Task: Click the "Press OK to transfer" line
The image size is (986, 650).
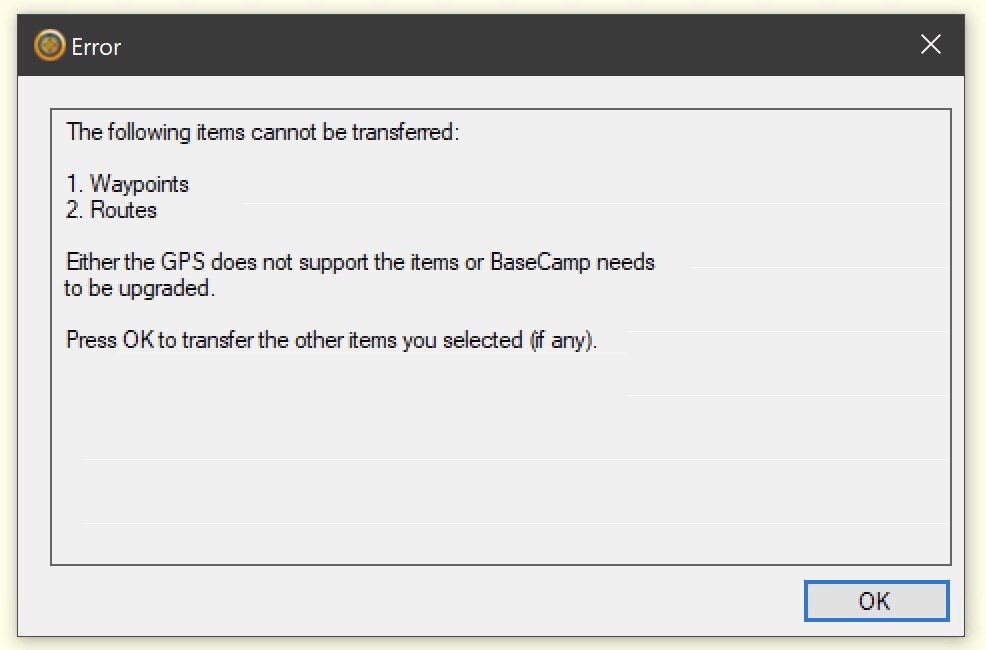Action: tap(330, 340)
